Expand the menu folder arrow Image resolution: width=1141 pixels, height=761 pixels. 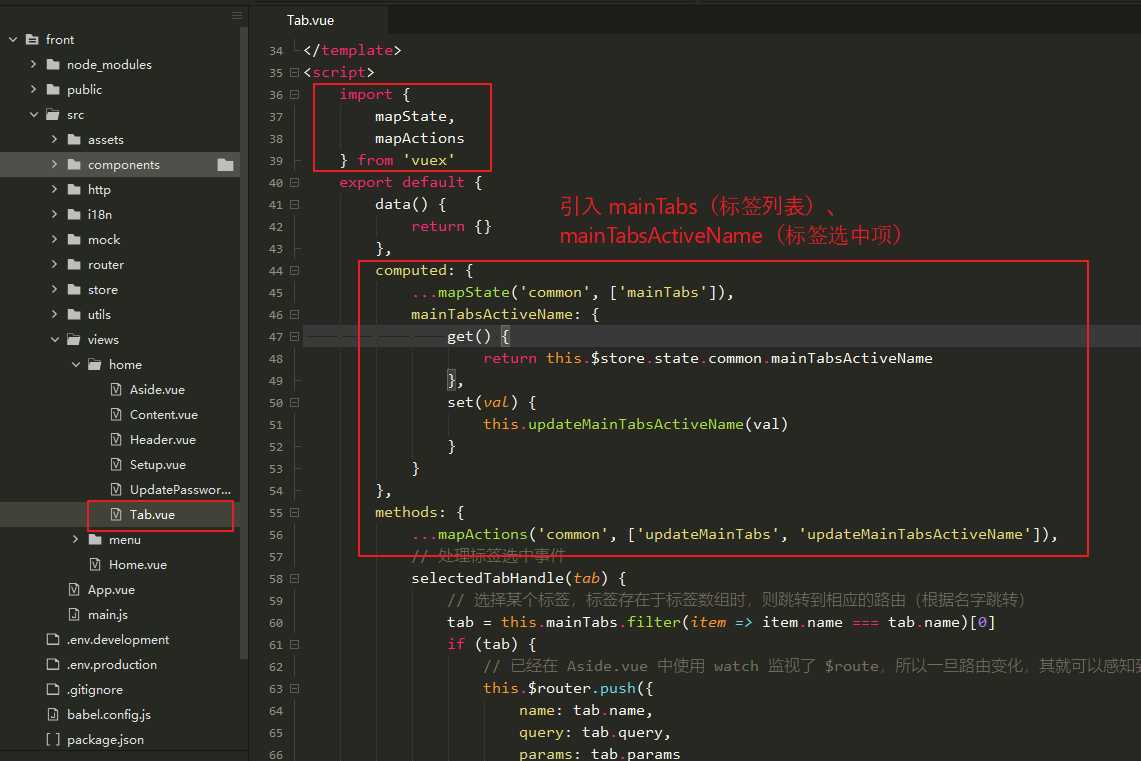pyautogui.click(x=76, y=539)
